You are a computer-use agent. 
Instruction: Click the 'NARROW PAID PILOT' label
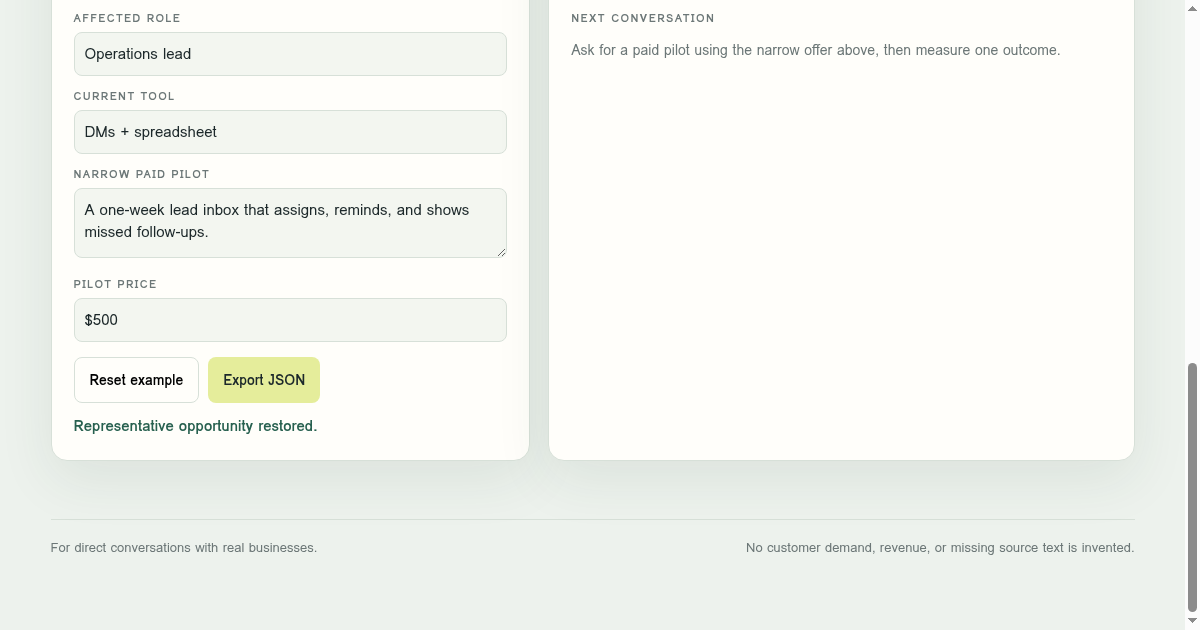142,174
